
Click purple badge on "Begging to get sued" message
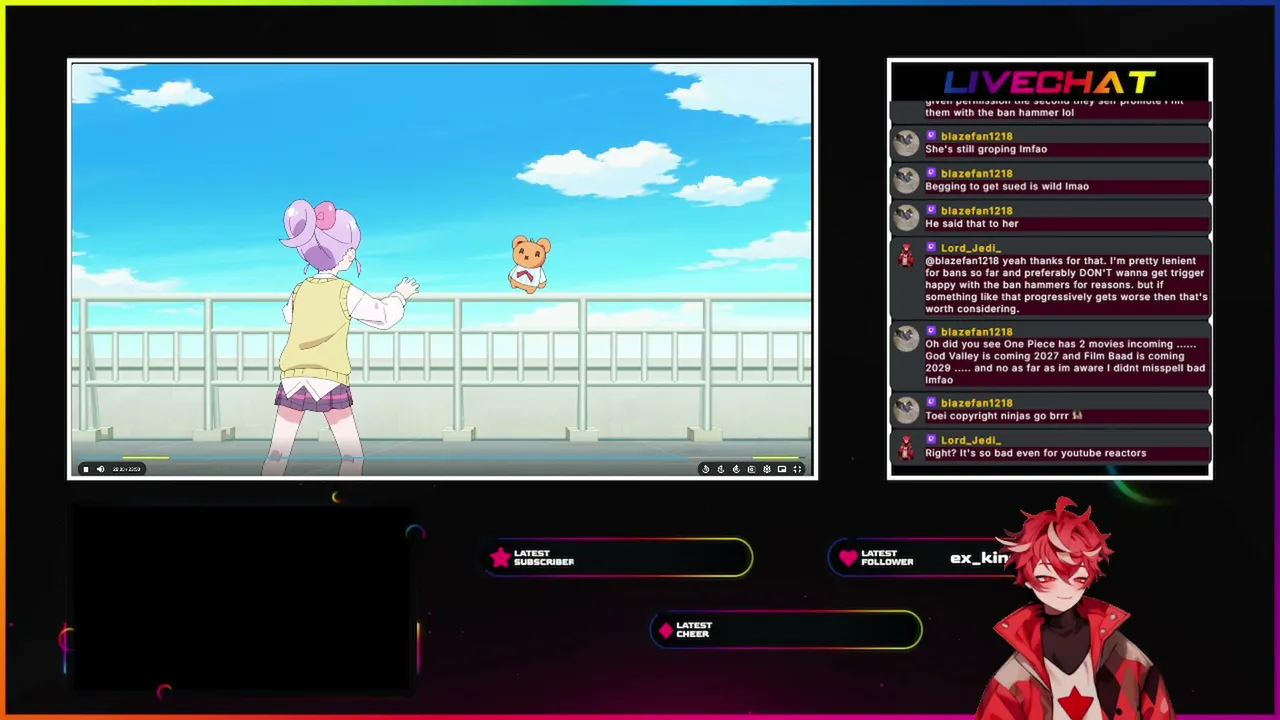(x=931, y=173)
